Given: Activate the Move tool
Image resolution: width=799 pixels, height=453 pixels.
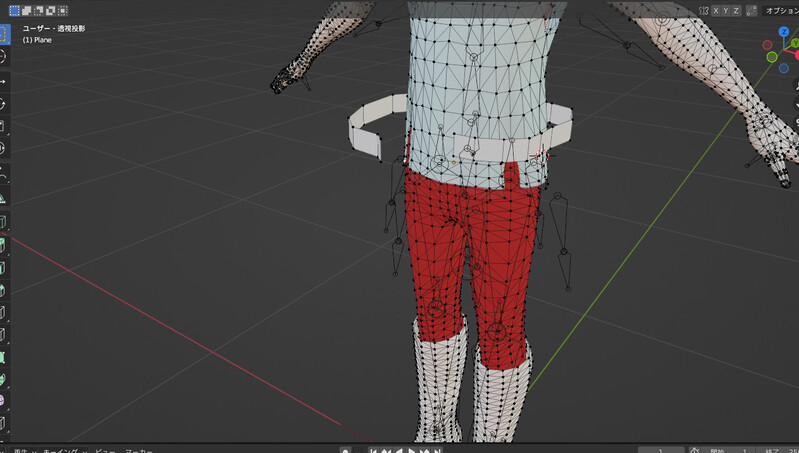Looking at the screenshot, I should pyautogui.click(x=3, y=82).
